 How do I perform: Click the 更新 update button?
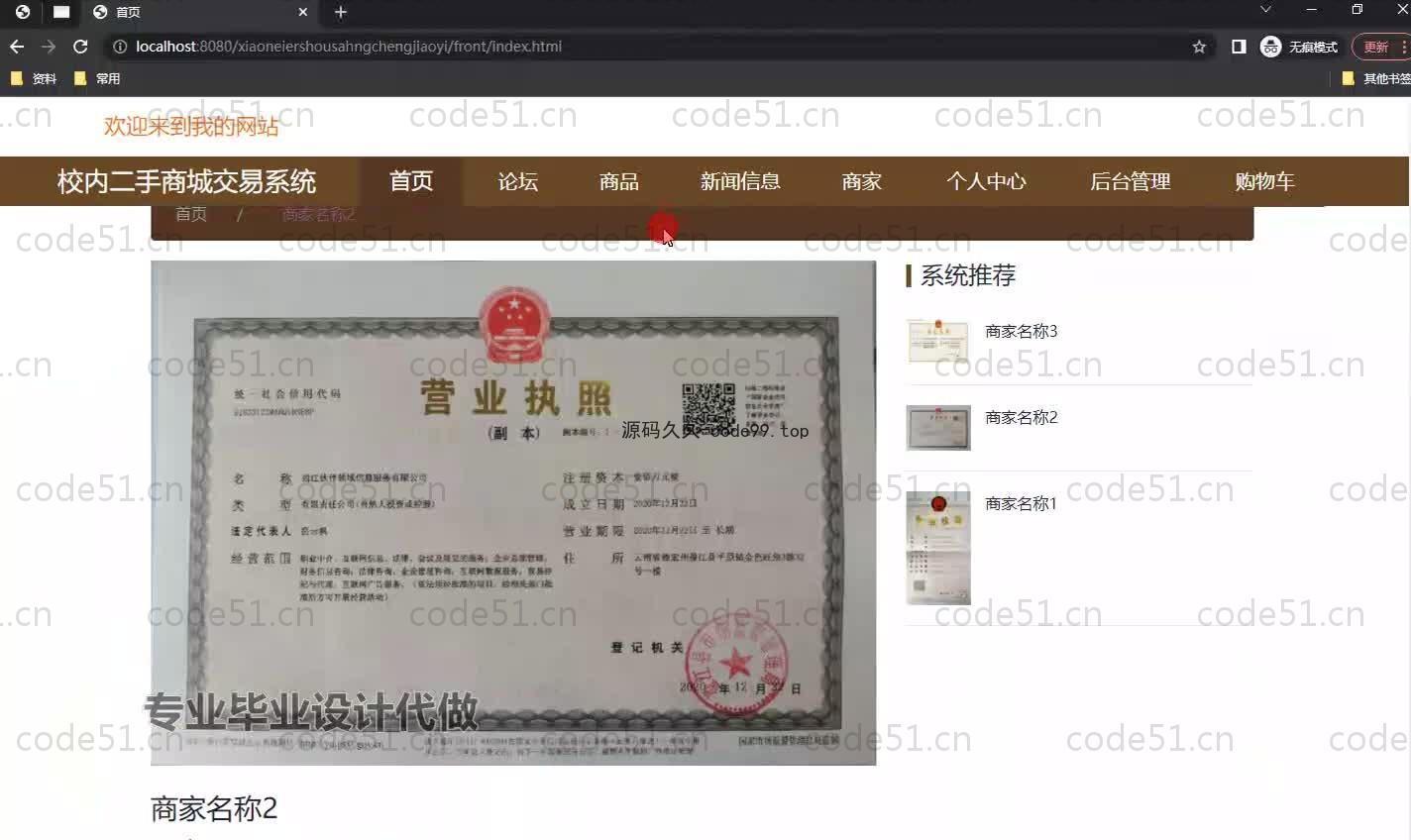click(1376, 47)
